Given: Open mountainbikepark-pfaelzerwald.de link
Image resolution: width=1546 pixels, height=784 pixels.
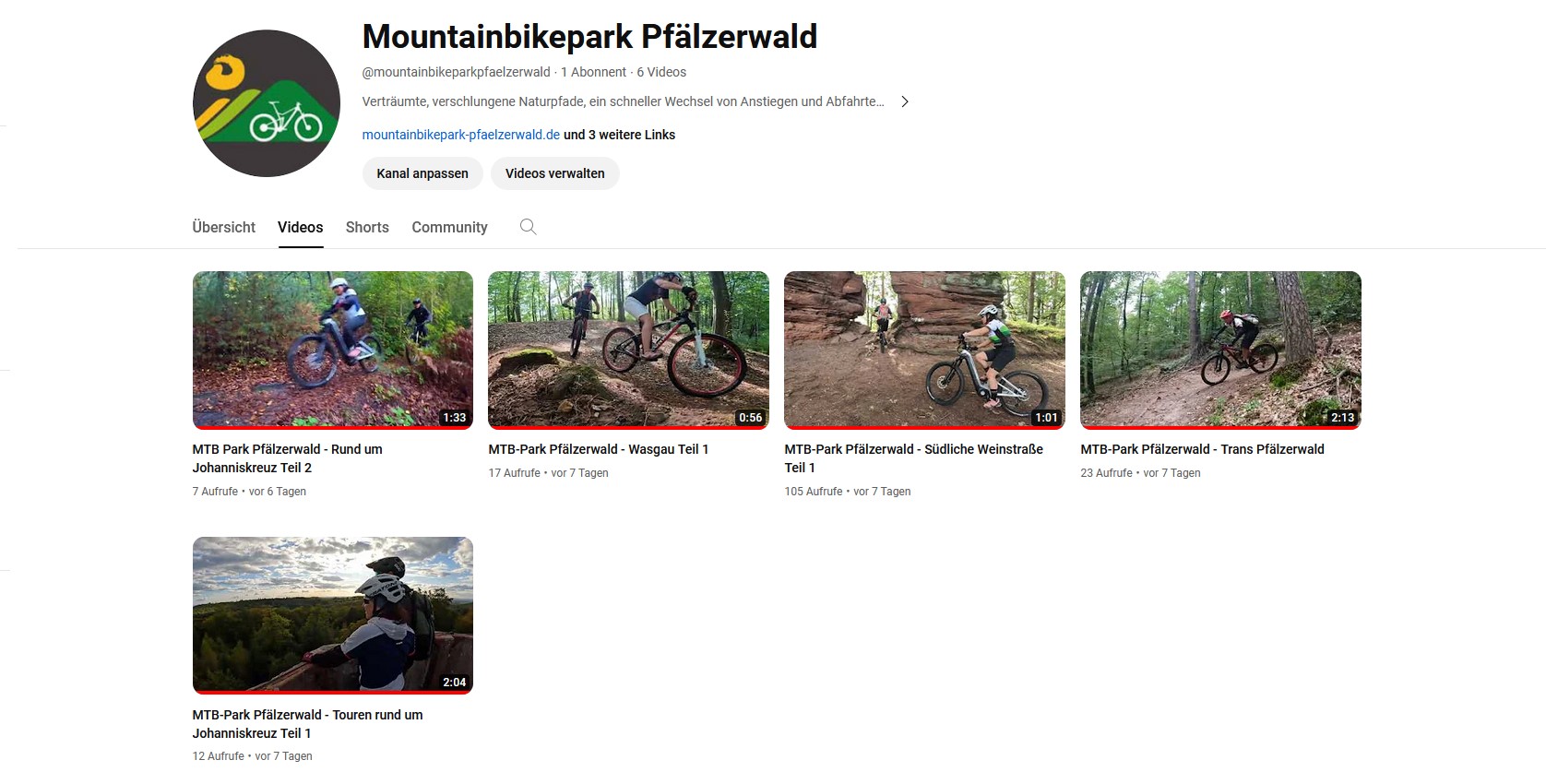Looking at the screenshot, I should 461,135.
